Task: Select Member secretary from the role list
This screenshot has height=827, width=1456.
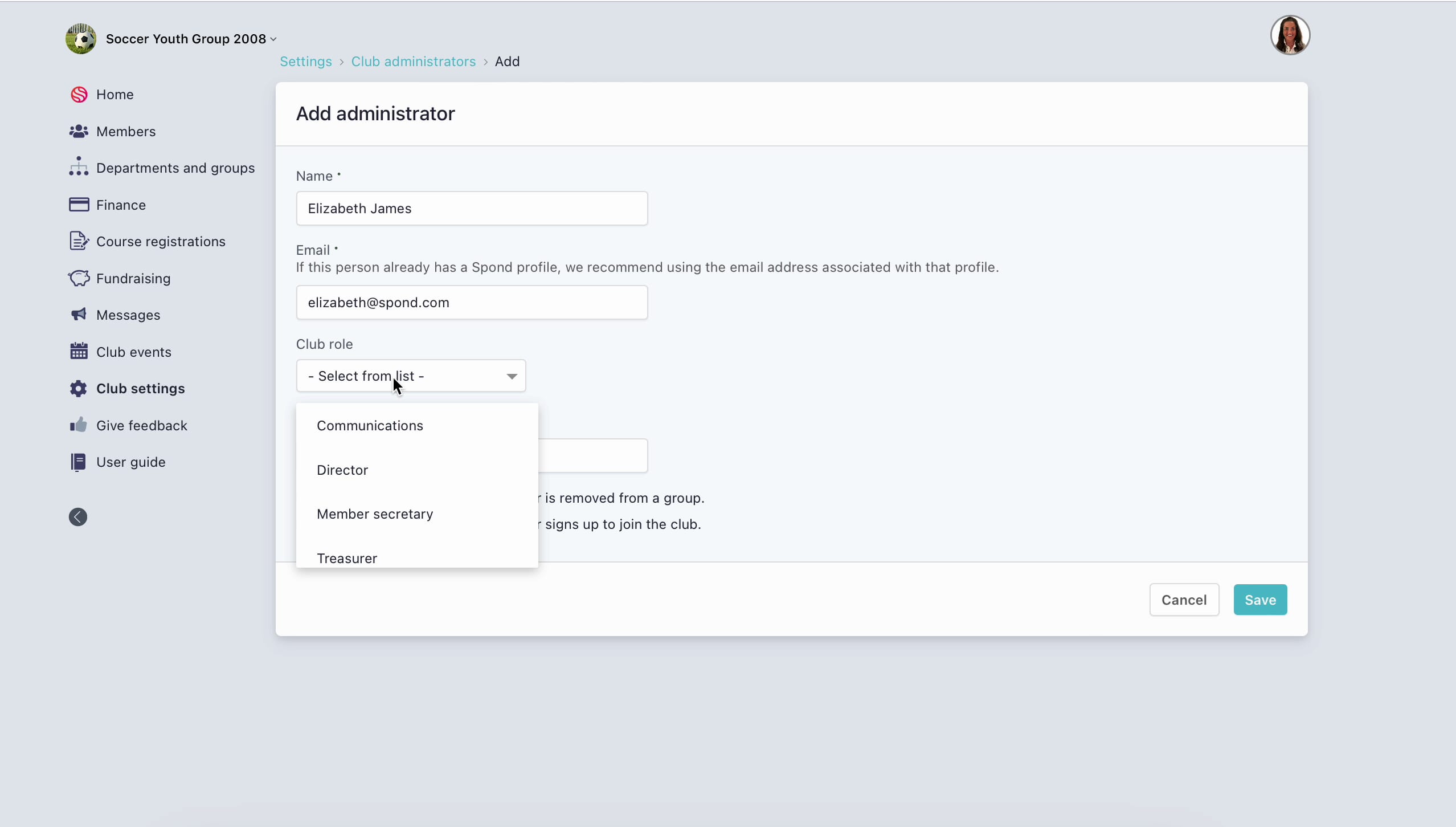Action: 374,514
